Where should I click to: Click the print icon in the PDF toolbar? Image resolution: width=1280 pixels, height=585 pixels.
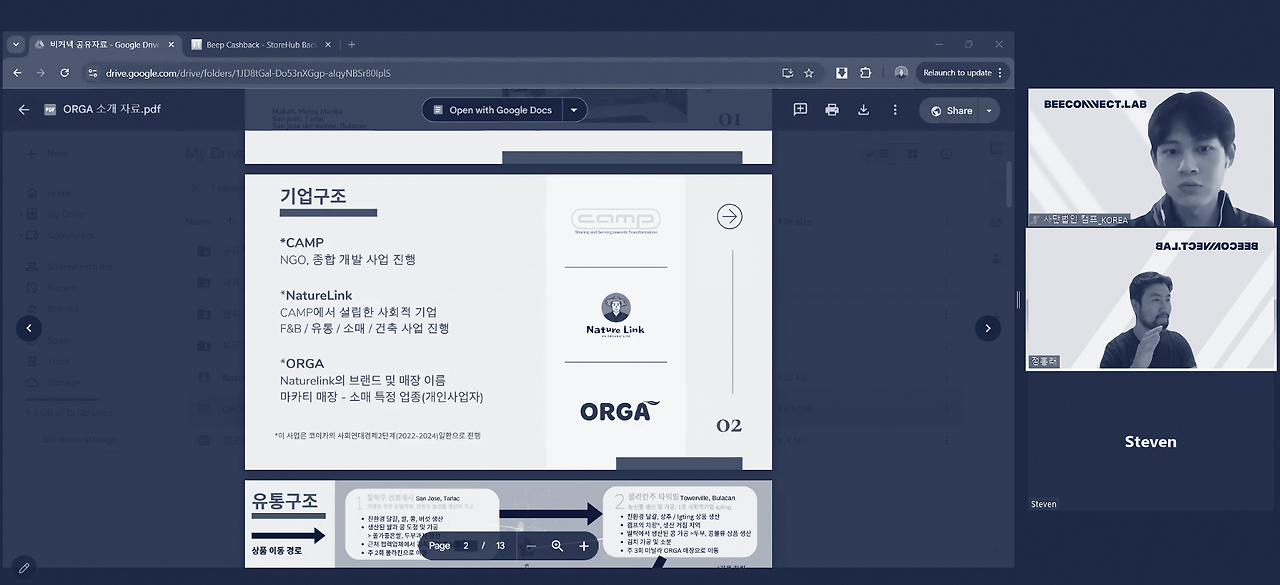[831, 110]
